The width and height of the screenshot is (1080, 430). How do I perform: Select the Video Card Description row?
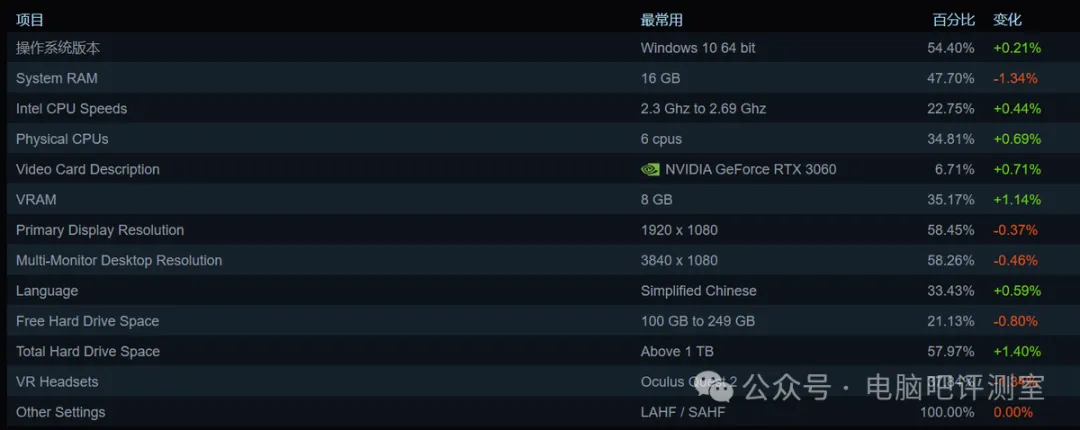tap(540, 169)
